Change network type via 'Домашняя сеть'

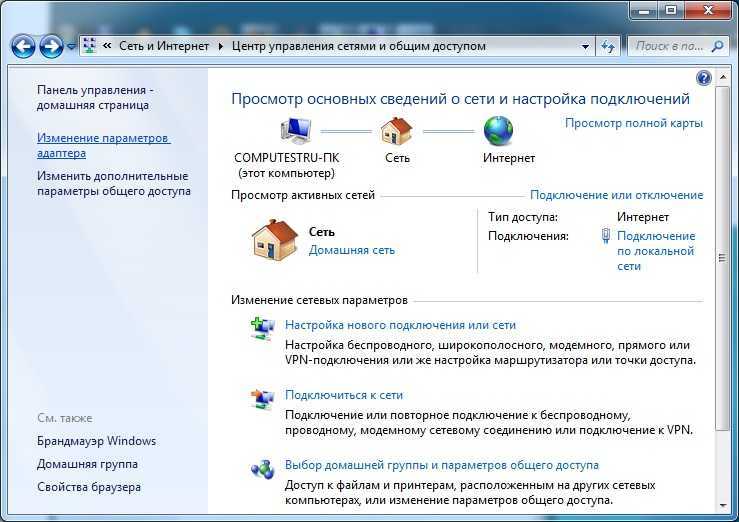[x=352, y=250]
